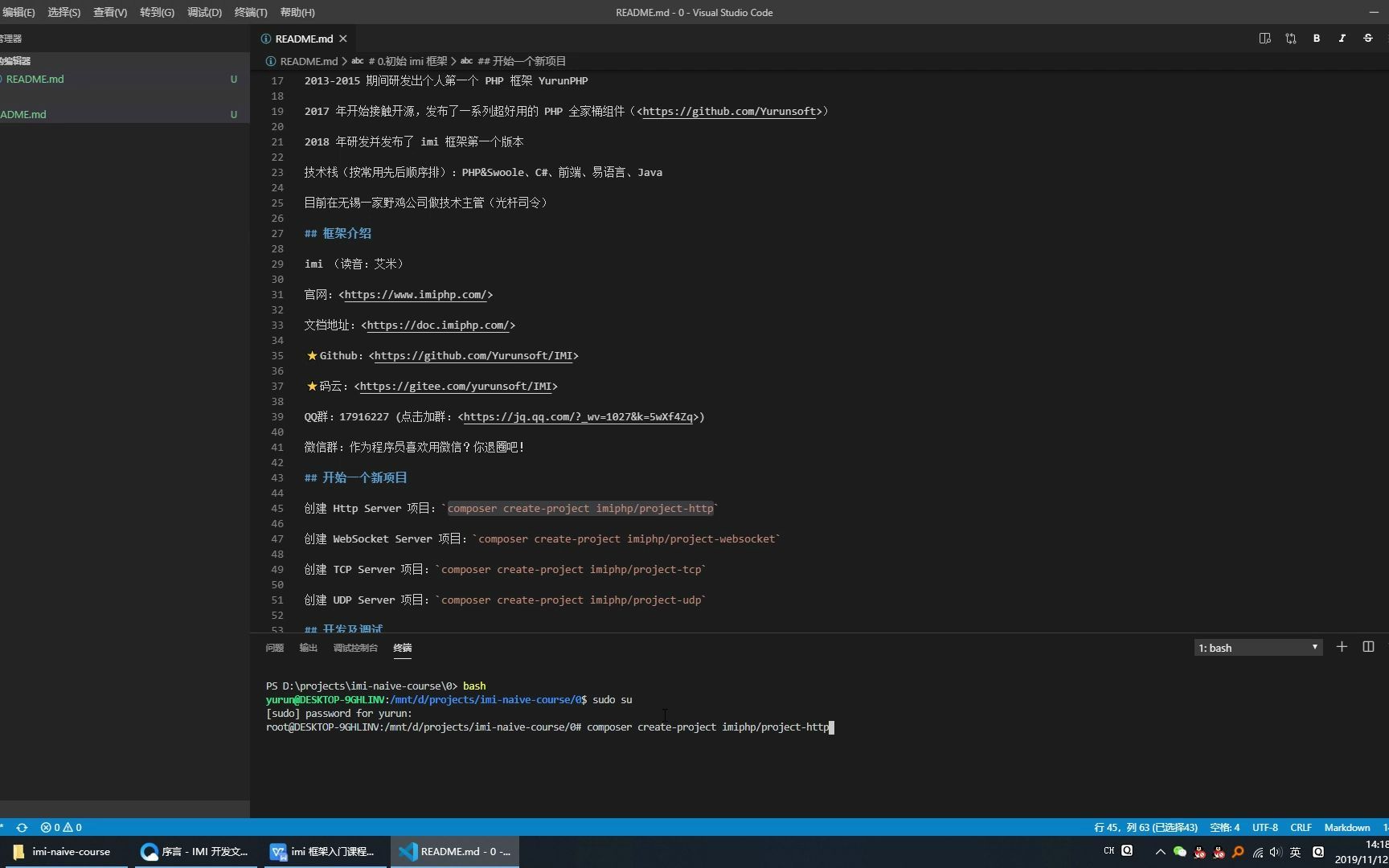The width and height of the screenshot is (1389, 868).
Task: Click cursor position 行 45, 列 63 in status bar
Action: pos(1145,827)
